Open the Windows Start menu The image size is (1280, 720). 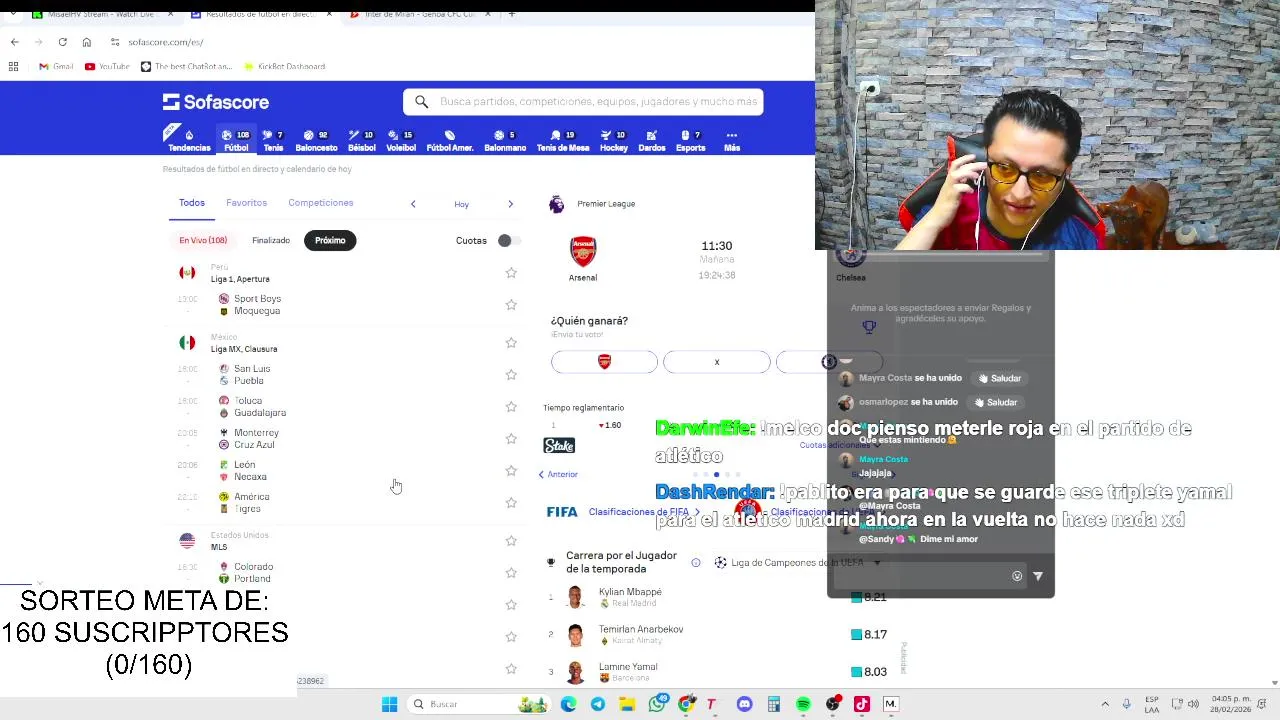(x=389, y=704)
